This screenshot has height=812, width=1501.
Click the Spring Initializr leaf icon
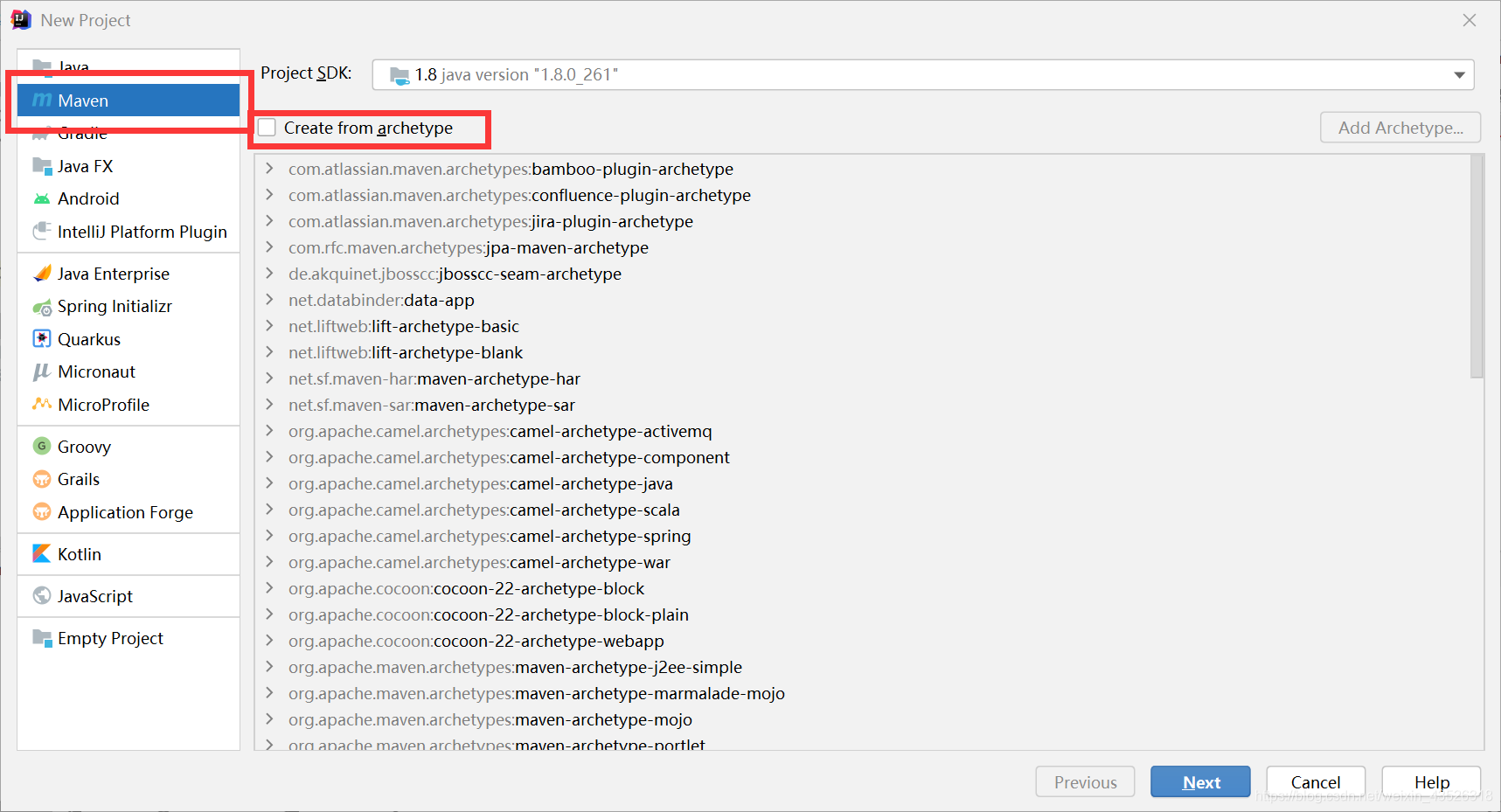[42, 307]
